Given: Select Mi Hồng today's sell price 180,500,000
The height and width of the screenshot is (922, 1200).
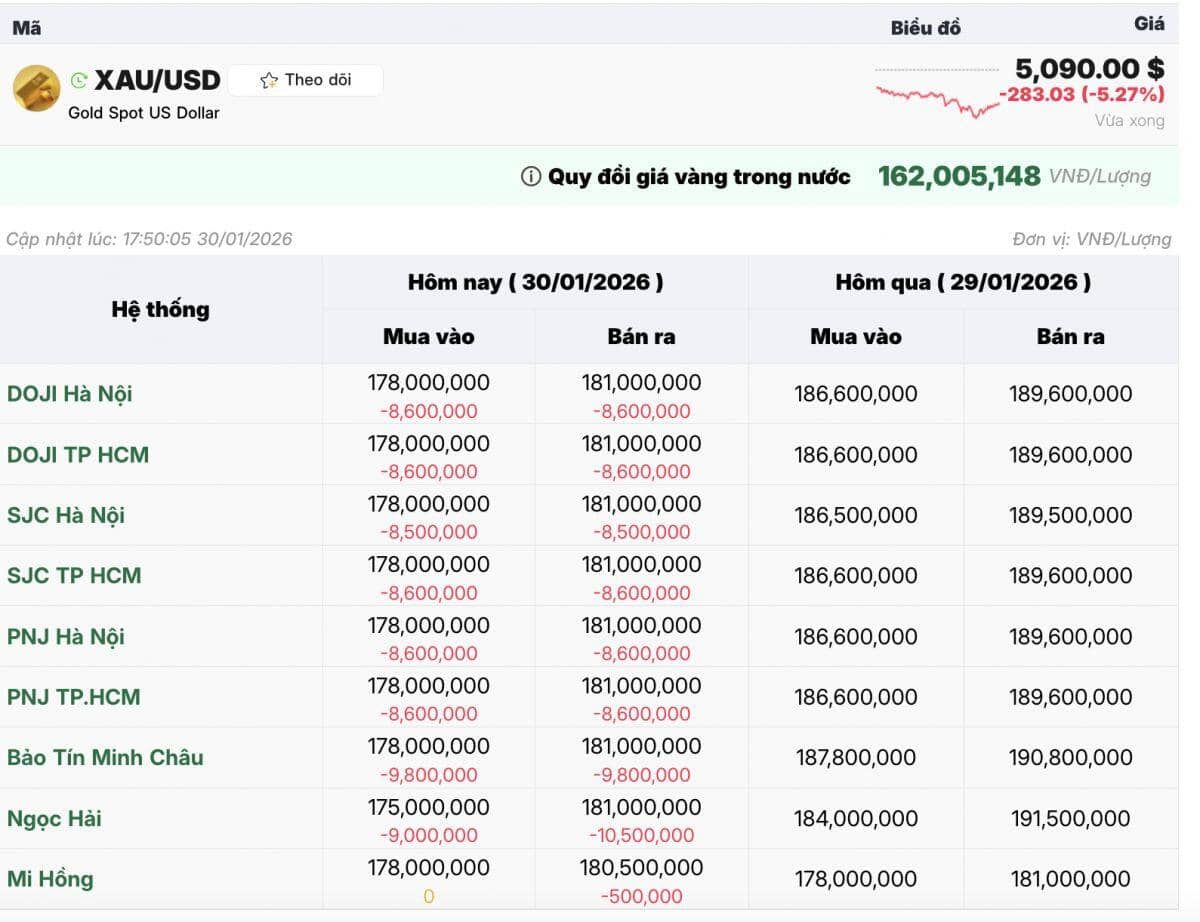Looking at the screenshot, I should pyautogui.click(x=641, y=868).
